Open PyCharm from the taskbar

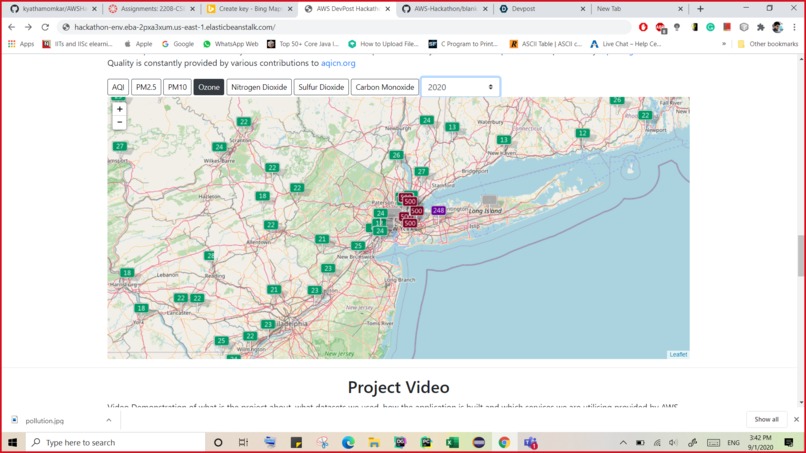(426, 442)
